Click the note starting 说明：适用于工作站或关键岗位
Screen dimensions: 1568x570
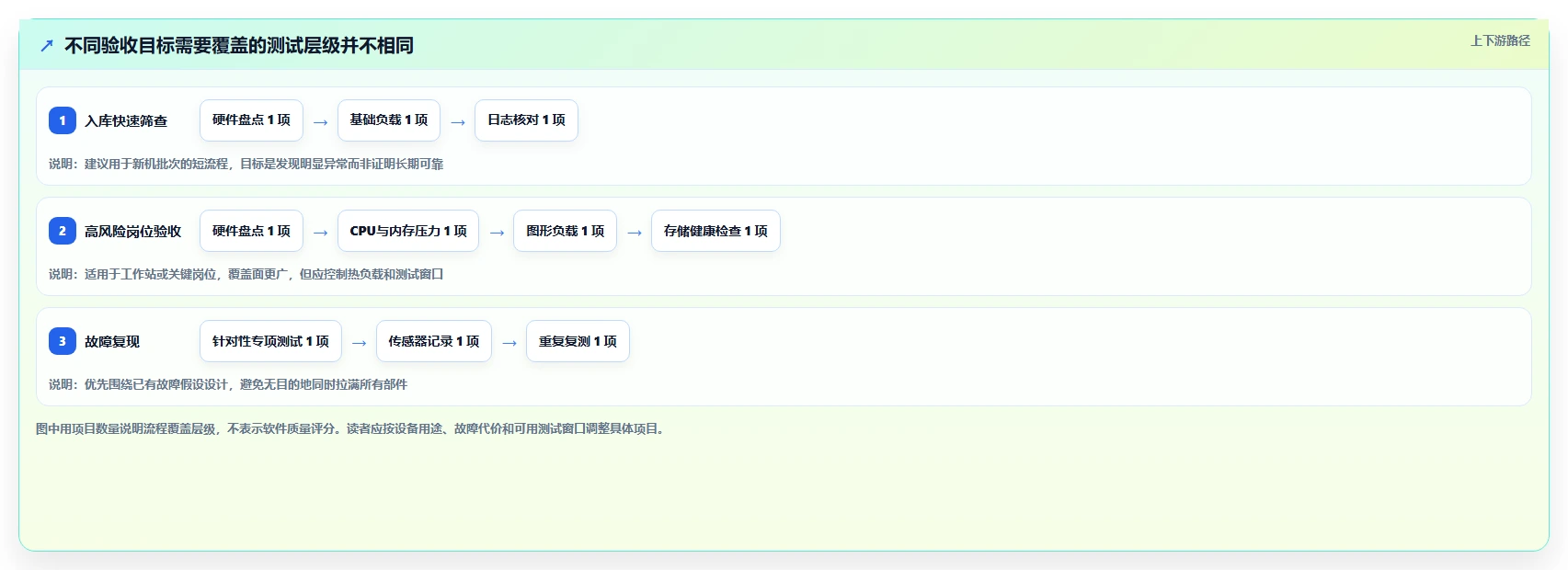point(246,274)
